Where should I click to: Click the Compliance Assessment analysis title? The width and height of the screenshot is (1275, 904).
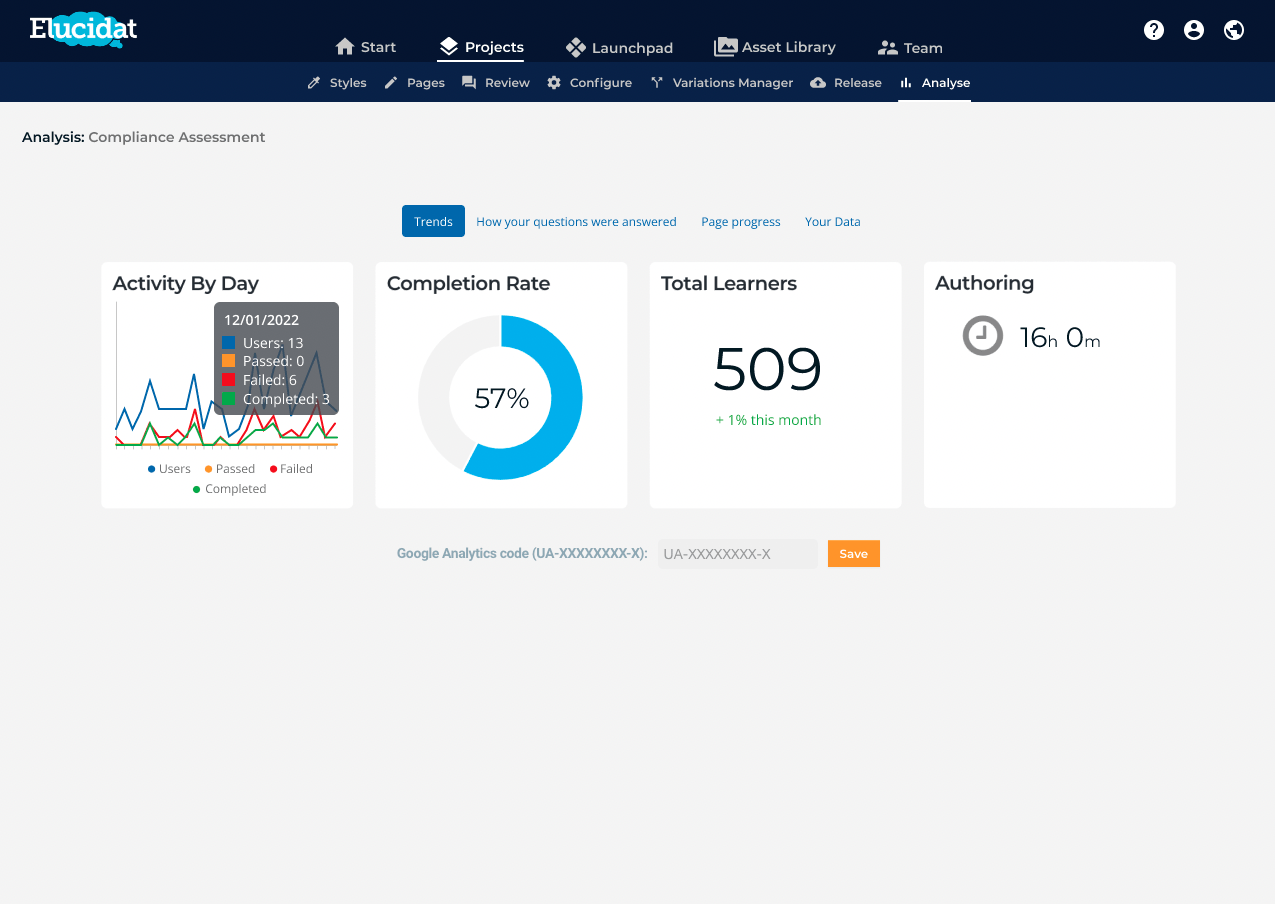(177, 137)
